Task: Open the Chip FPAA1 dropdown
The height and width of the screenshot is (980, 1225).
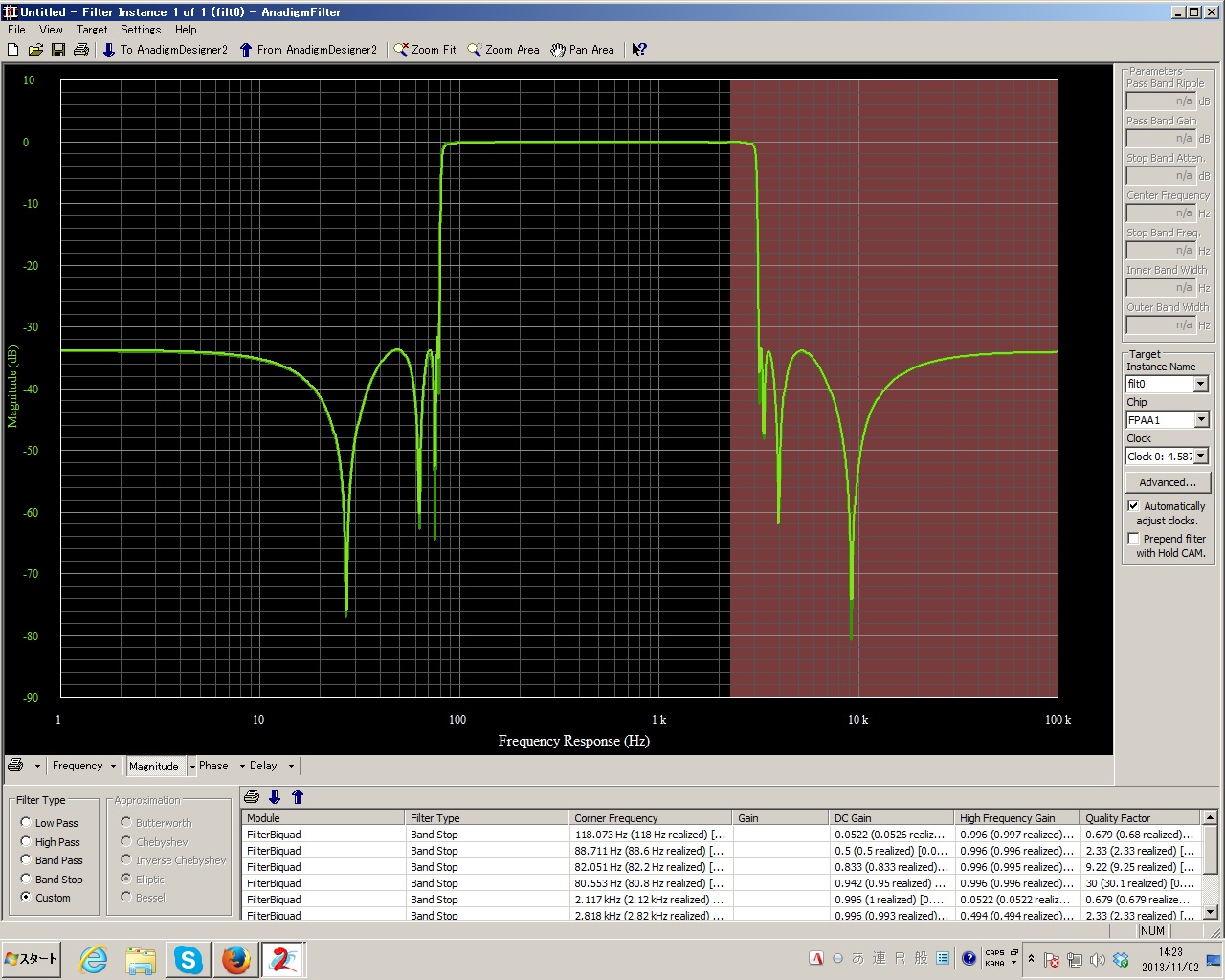Action: click(x=1201, y=420)
